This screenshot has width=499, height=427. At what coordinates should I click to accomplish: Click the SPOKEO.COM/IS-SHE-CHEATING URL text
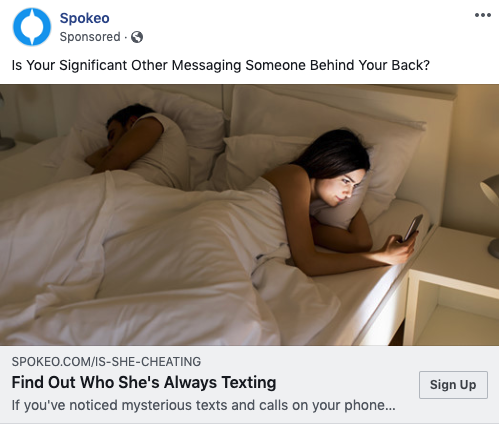(x=106, y=362)
